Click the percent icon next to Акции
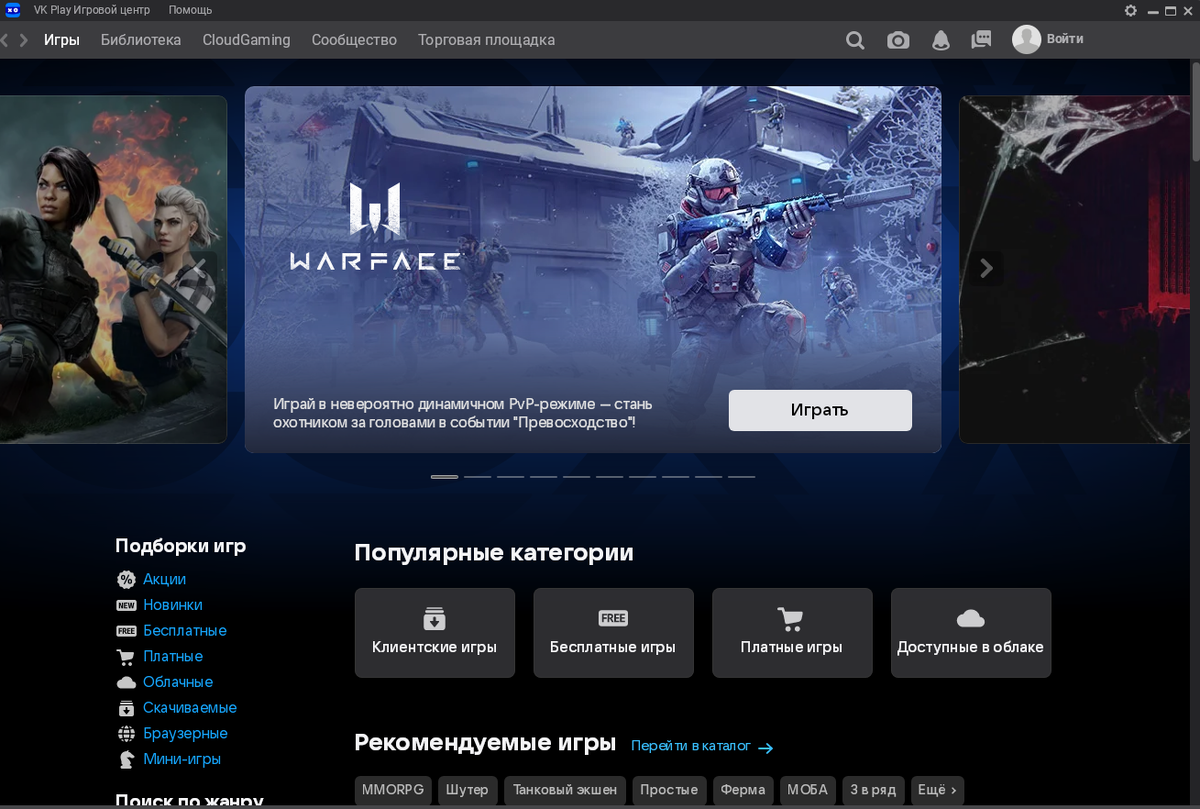The width and height of the screenshot is (1200, 809). coord(126,579)
